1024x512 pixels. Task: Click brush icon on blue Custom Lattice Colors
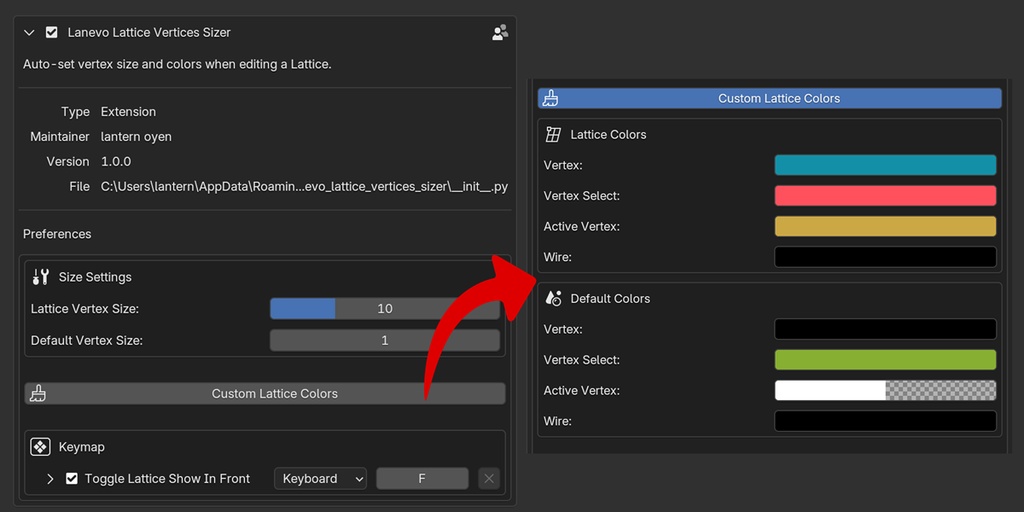(550, 99)
